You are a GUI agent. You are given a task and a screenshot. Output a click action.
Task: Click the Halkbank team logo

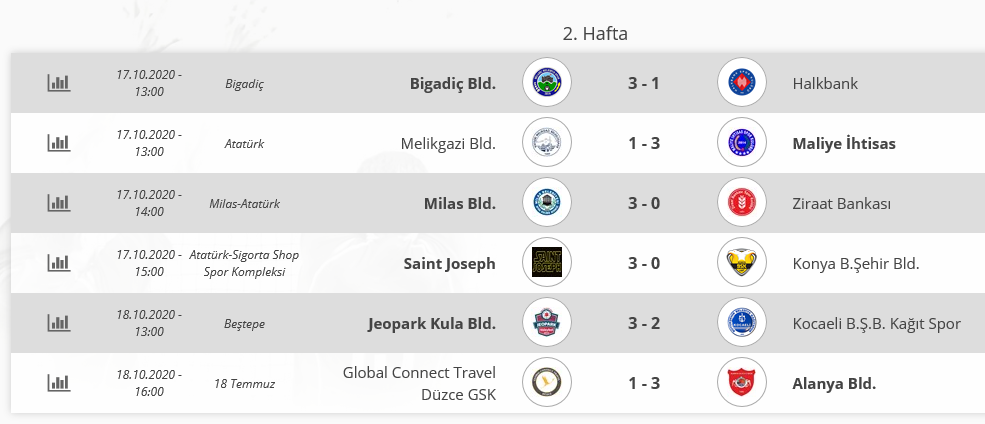(x=742, y=82)
